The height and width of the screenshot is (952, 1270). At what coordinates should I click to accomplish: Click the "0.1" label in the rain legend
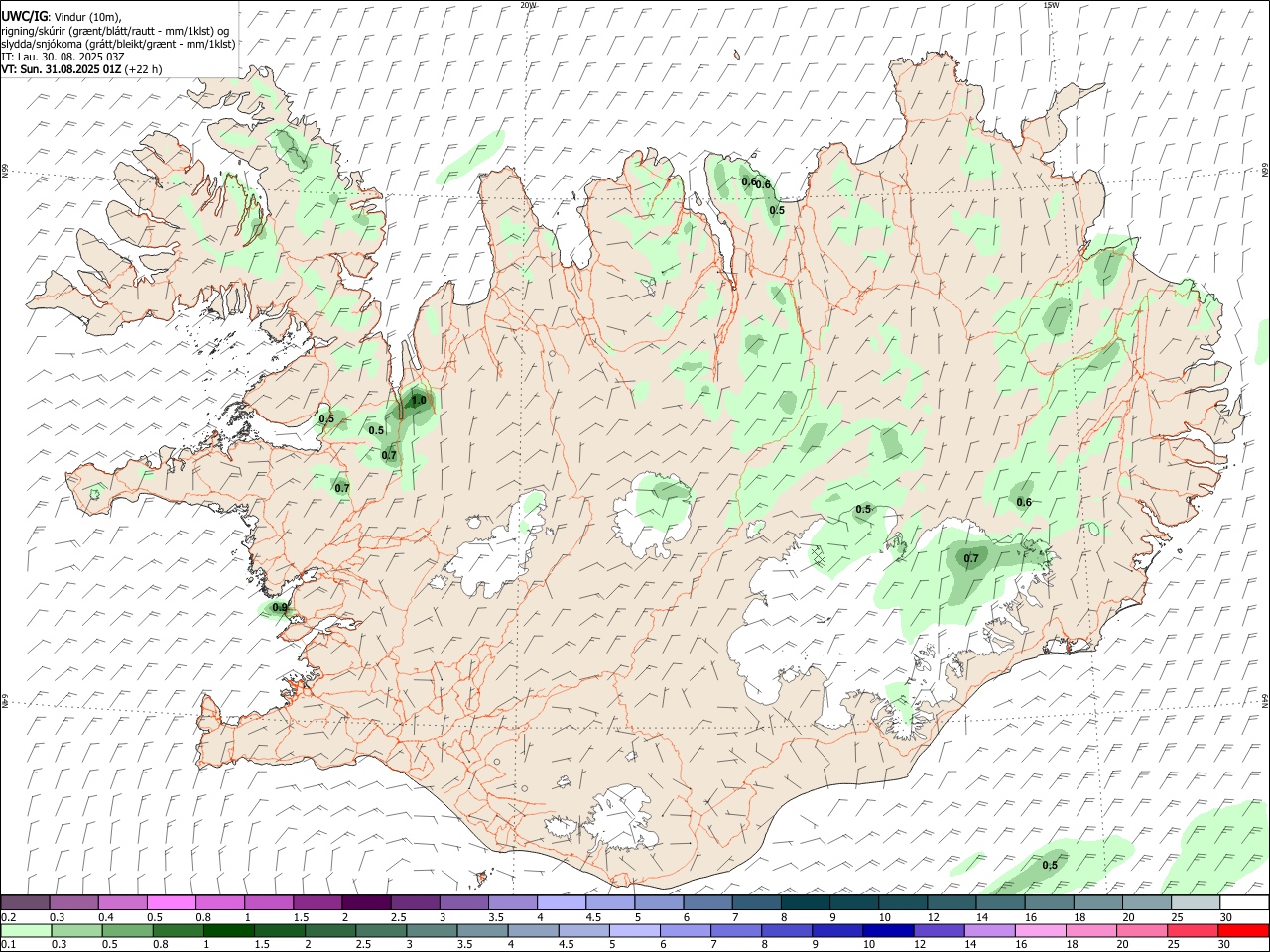pos(8,945)
